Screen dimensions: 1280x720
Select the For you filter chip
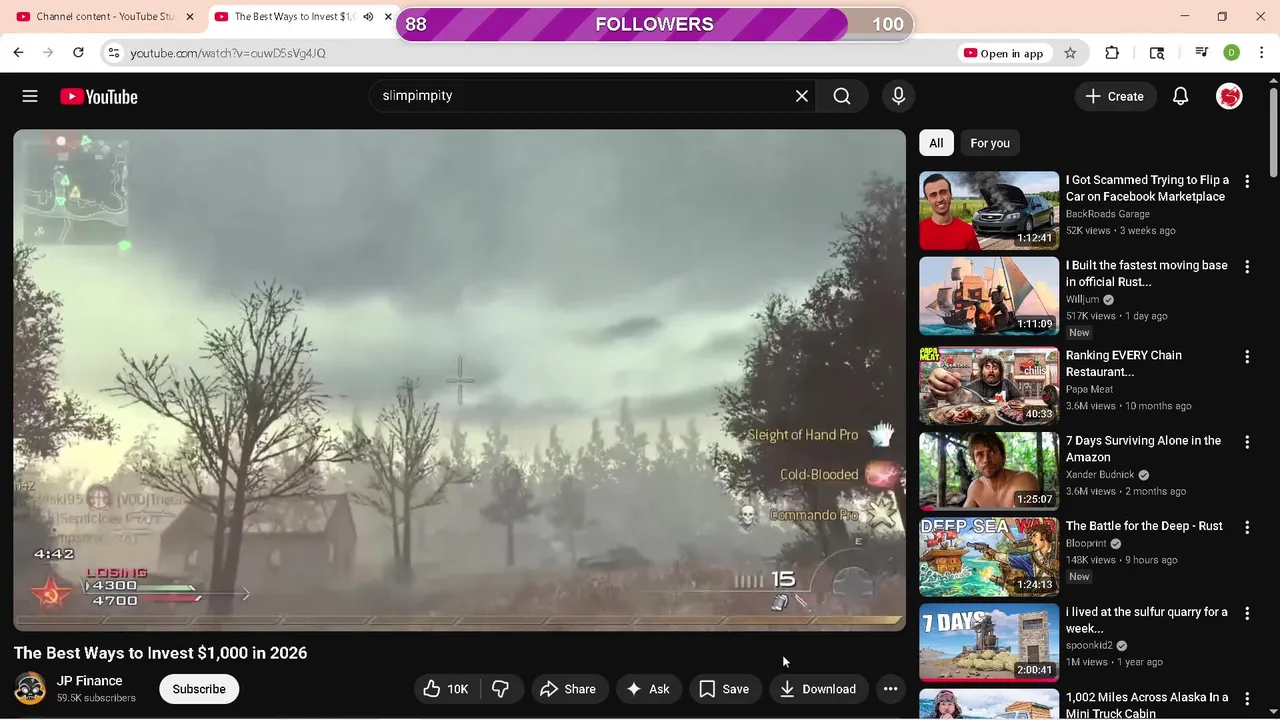point(990,143)
